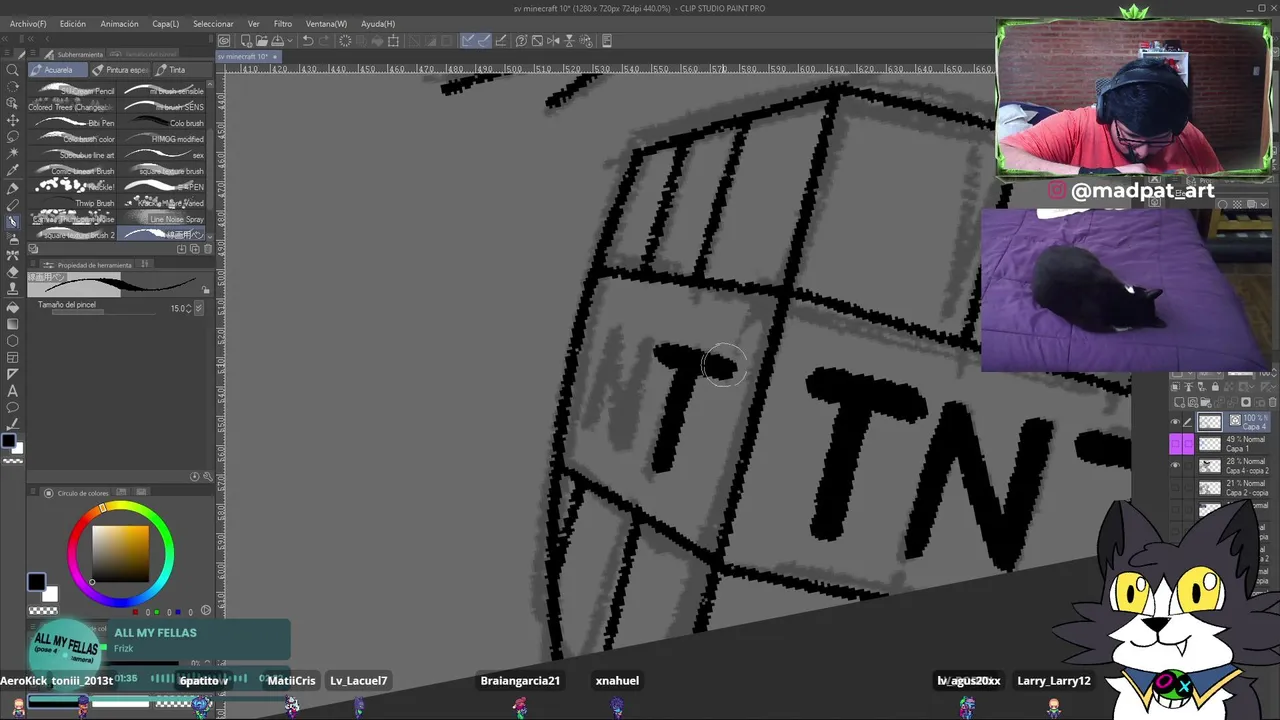Undo the last stroke
Viewport: 1280px width, 720px height.
point(308,41)
